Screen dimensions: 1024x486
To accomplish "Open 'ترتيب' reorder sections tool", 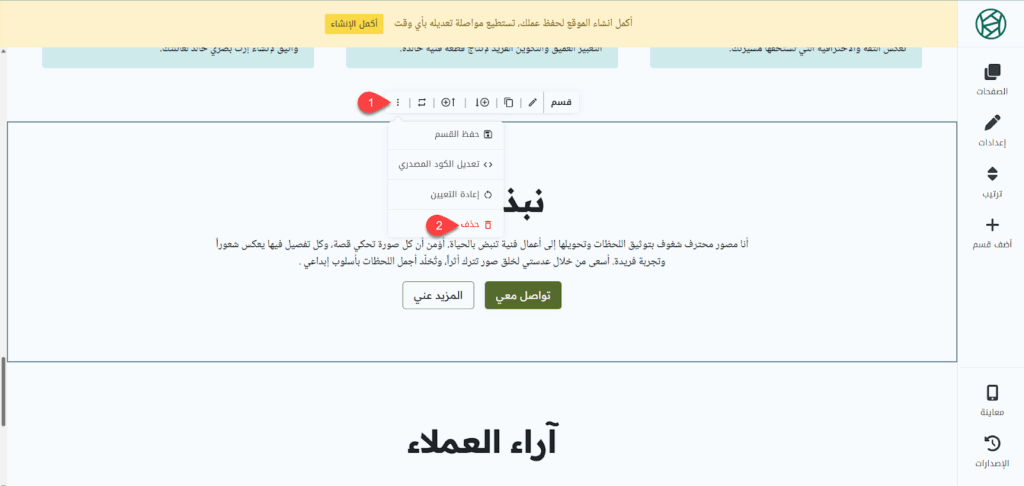I will [991, 181].
